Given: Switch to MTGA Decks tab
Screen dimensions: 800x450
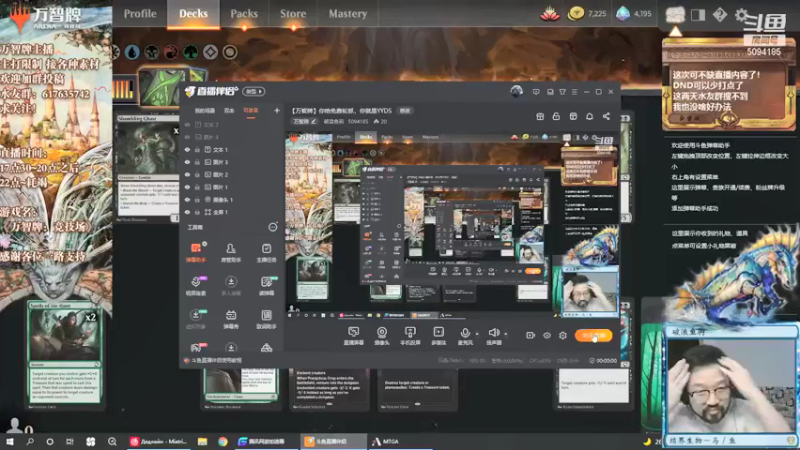Looking at the screenshot, I should (x=193, y=14).
